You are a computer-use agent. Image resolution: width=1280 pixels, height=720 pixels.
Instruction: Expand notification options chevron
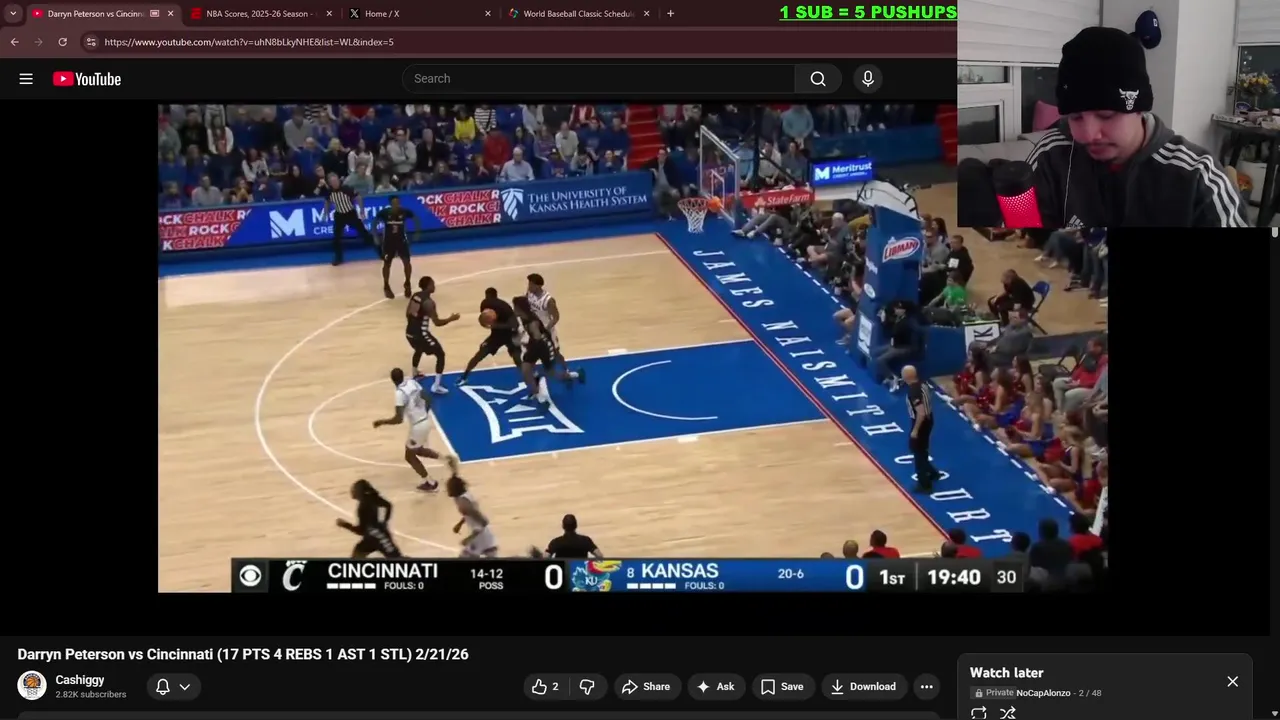(x=185, y=687)
